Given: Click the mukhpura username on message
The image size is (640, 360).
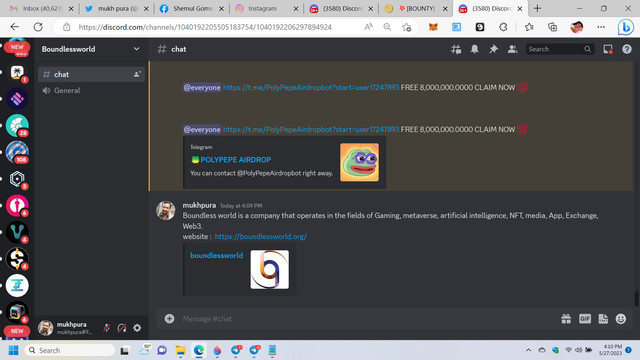Looking at the screenshot, I should pyautogui.click(x=199, y=205).
